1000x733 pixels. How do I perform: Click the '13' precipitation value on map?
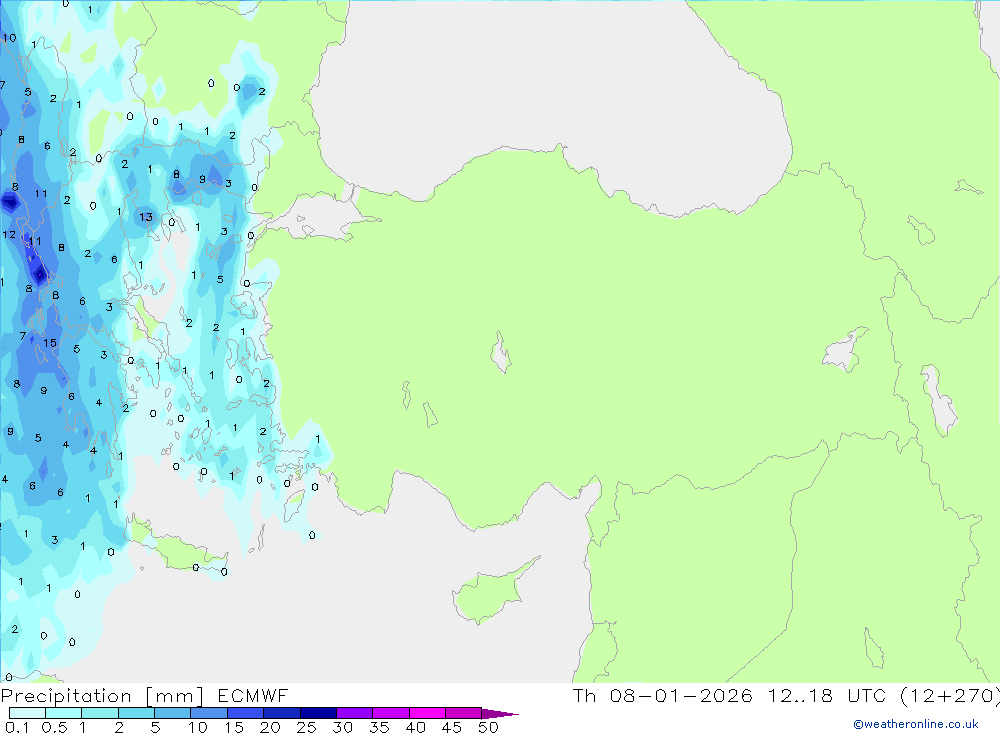tap(146, 217)
